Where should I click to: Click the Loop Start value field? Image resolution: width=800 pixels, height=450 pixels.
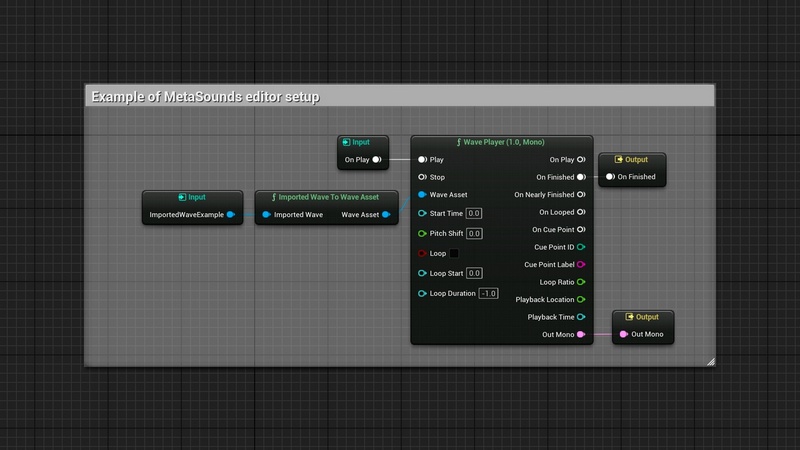tap(474, 273)
